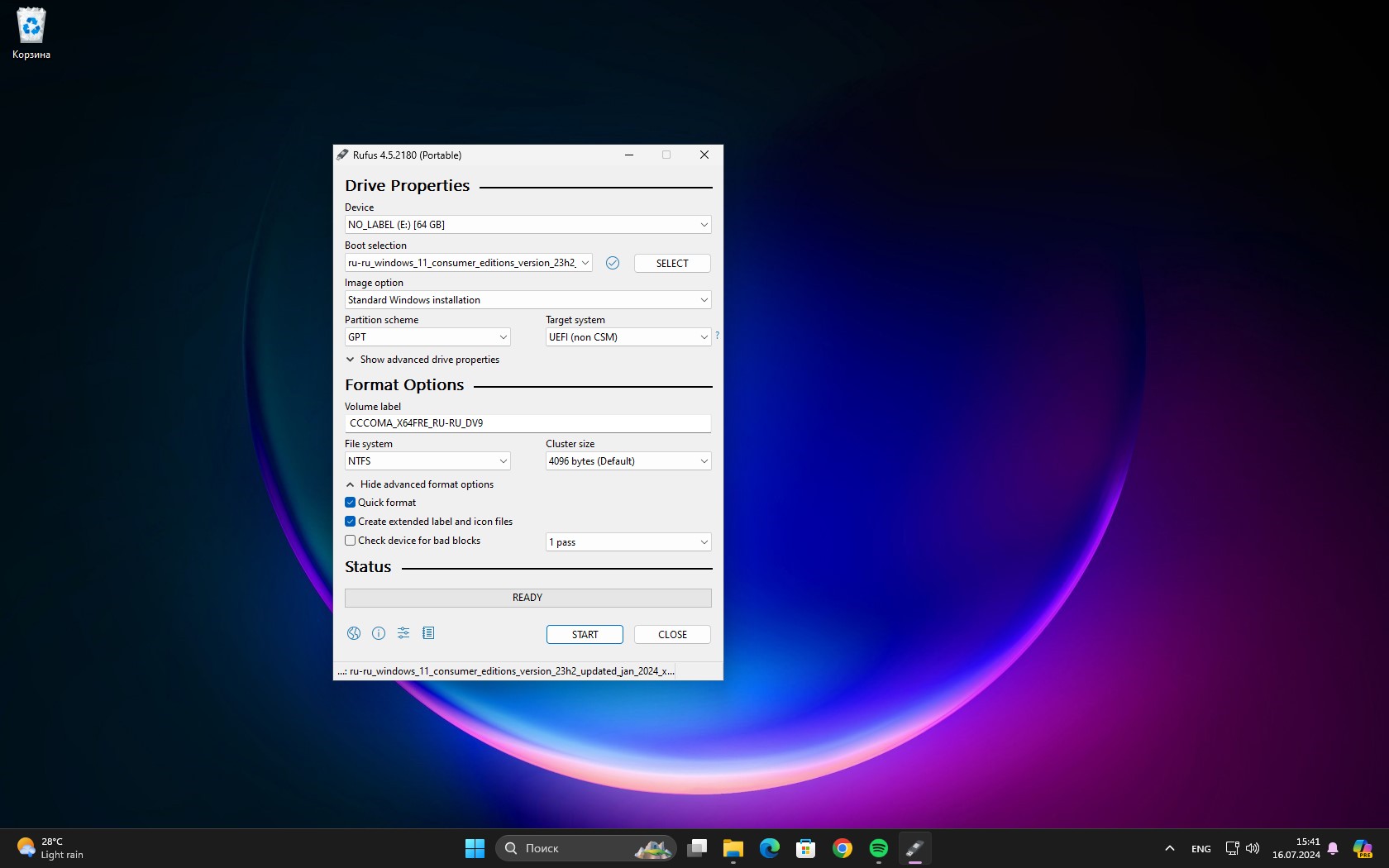Open the Windows Start menu

[475, 848]
